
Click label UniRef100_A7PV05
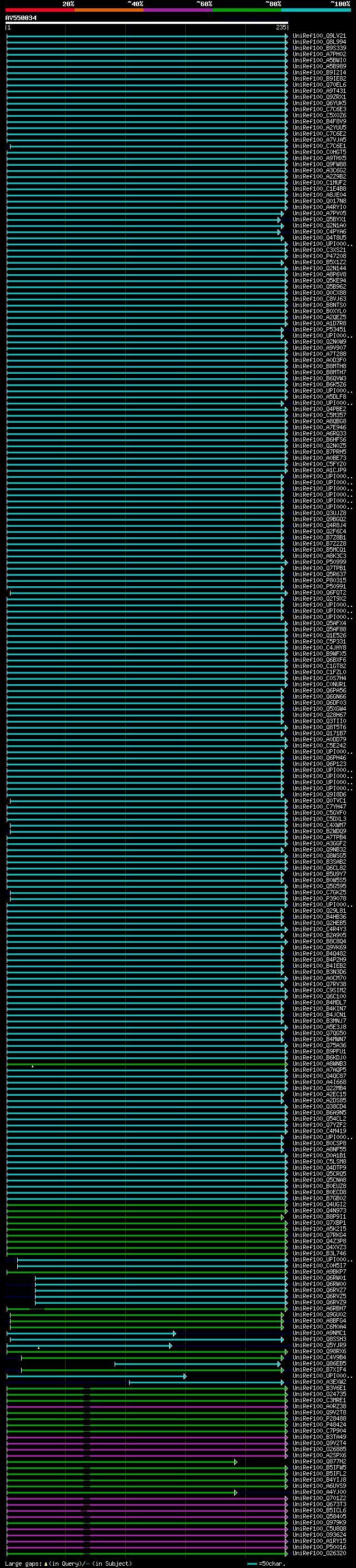[319, 213]
